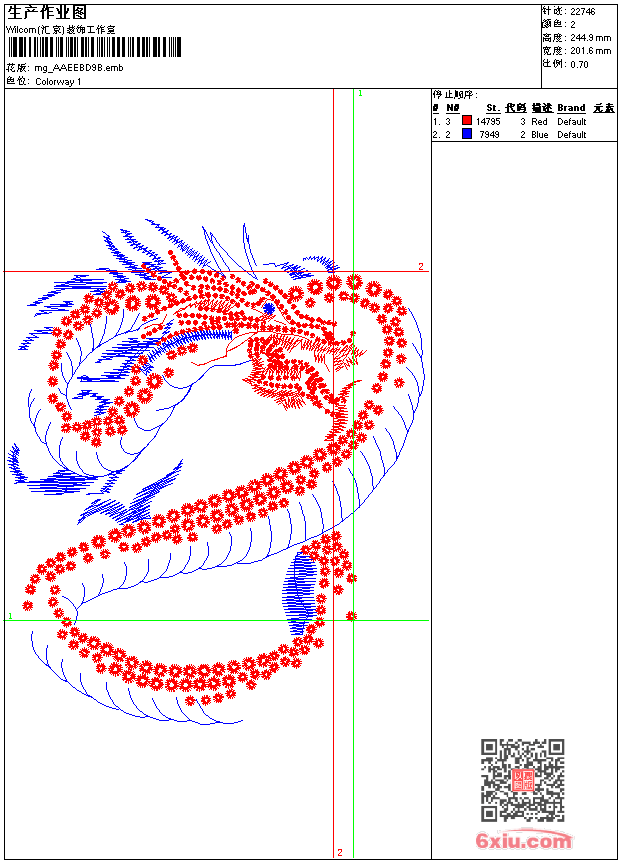Click the blue color swatch in stop sequence

[467, 134]
